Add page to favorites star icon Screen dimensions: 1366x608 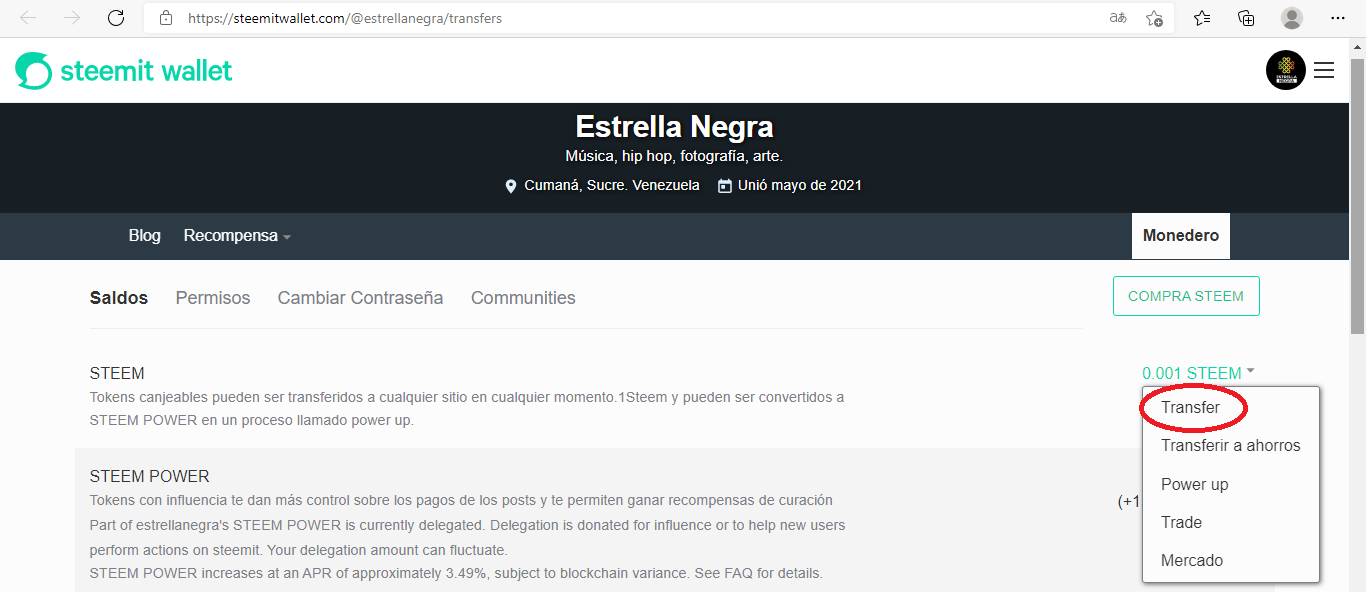click(x=1154, y=18)
